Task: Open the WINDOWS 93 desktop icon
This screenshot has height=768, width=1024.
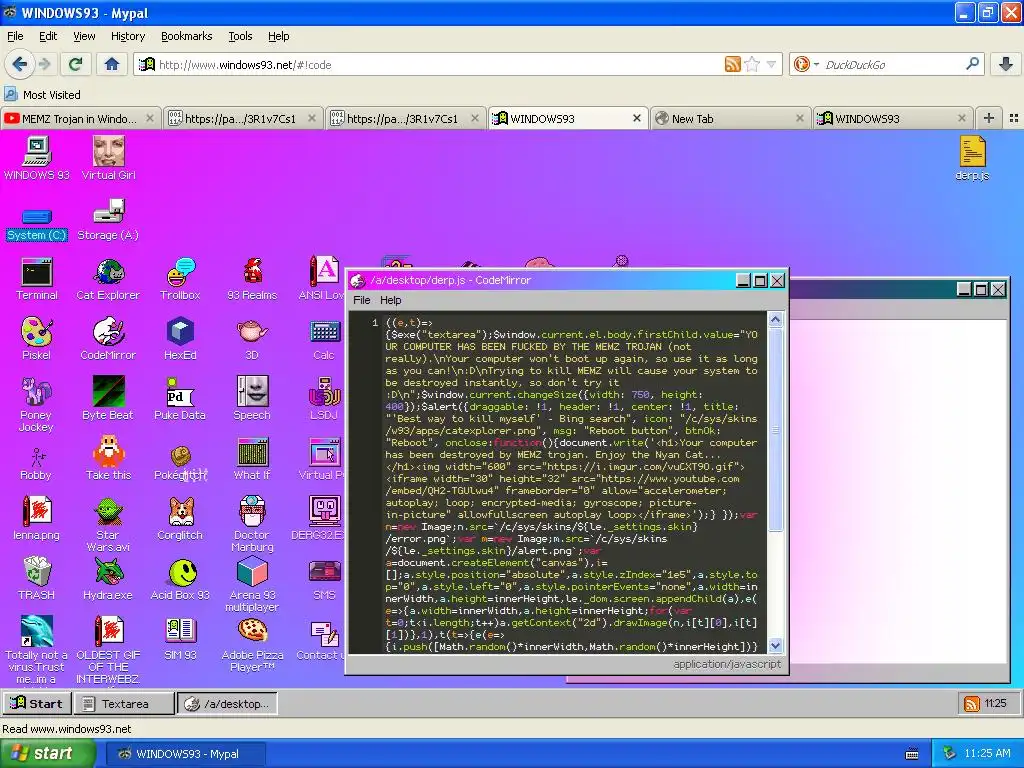Action: click(x=37, y=158)
